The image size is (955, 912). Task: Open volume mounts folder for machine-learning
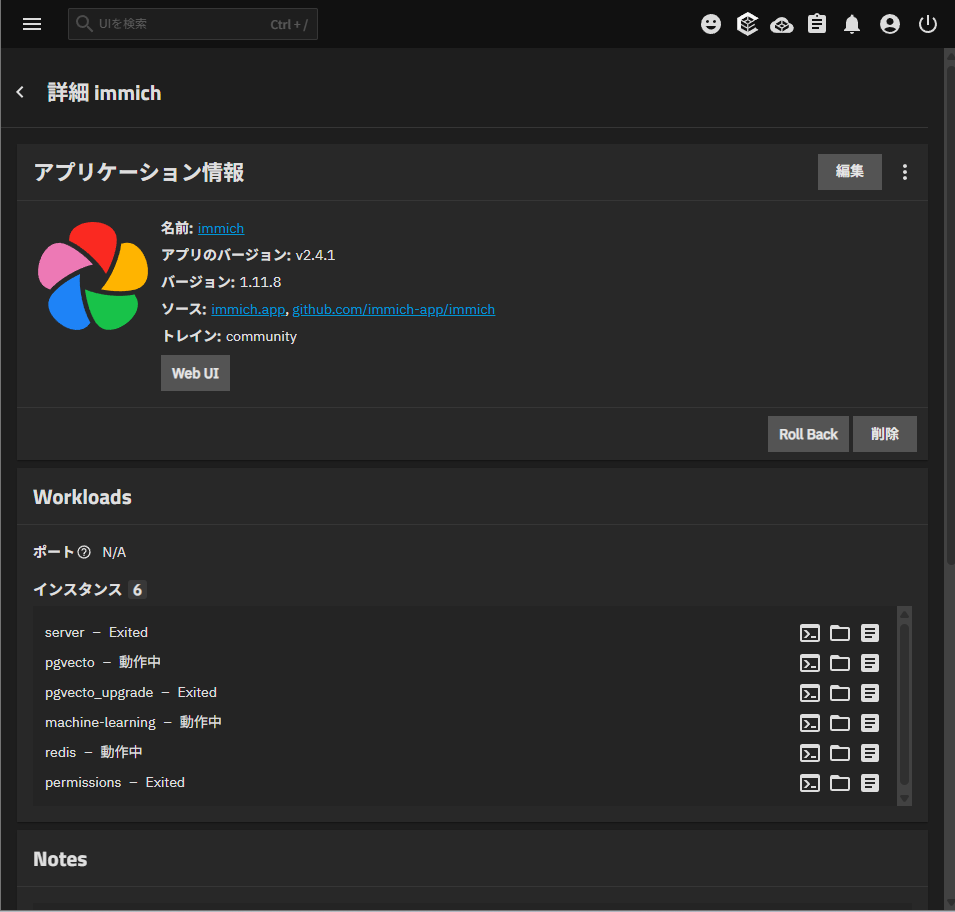pyautogui.click(x=839, y=723)
